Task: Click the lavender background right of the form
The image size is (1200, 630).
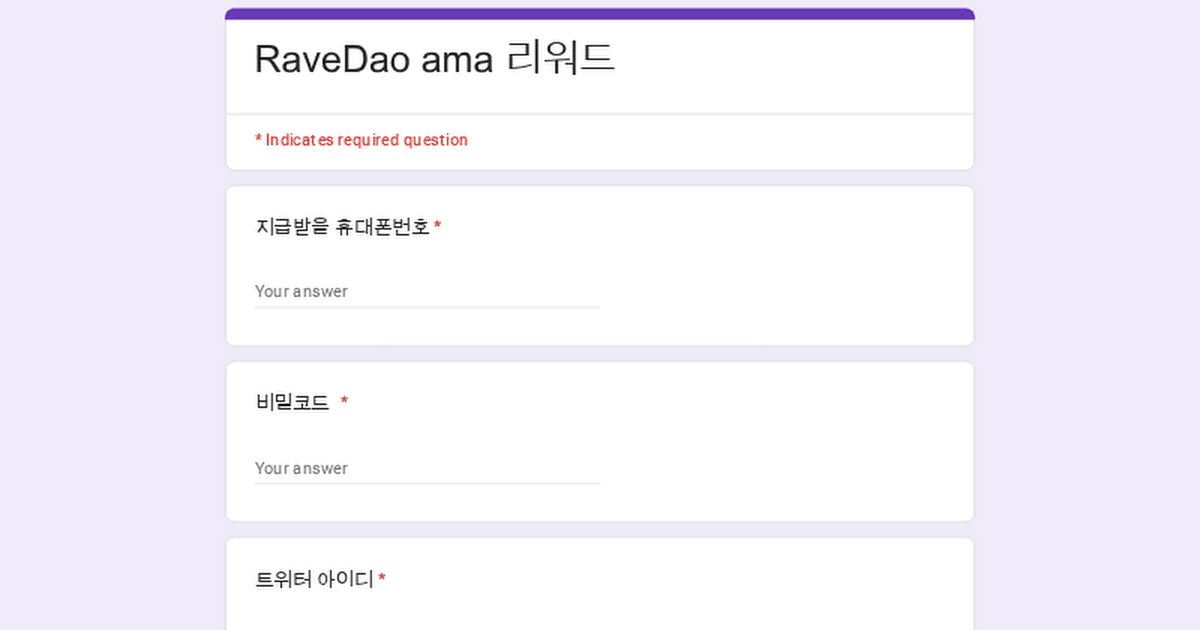Action: point(1090,320)
